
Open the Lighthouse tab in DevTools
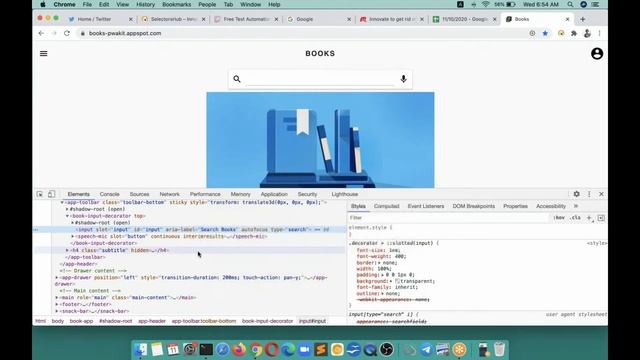[344, 194]
